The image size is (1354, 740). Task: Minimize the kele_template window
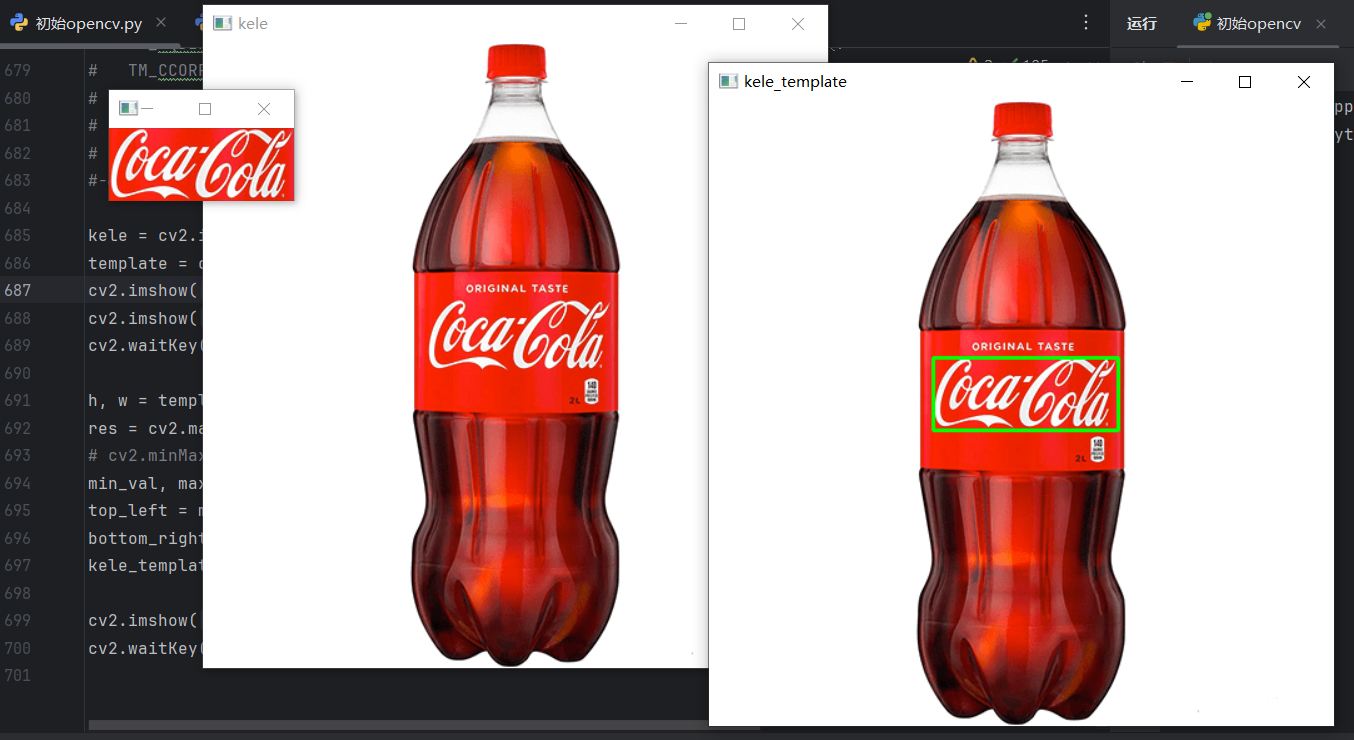(x=1187, y=82)
